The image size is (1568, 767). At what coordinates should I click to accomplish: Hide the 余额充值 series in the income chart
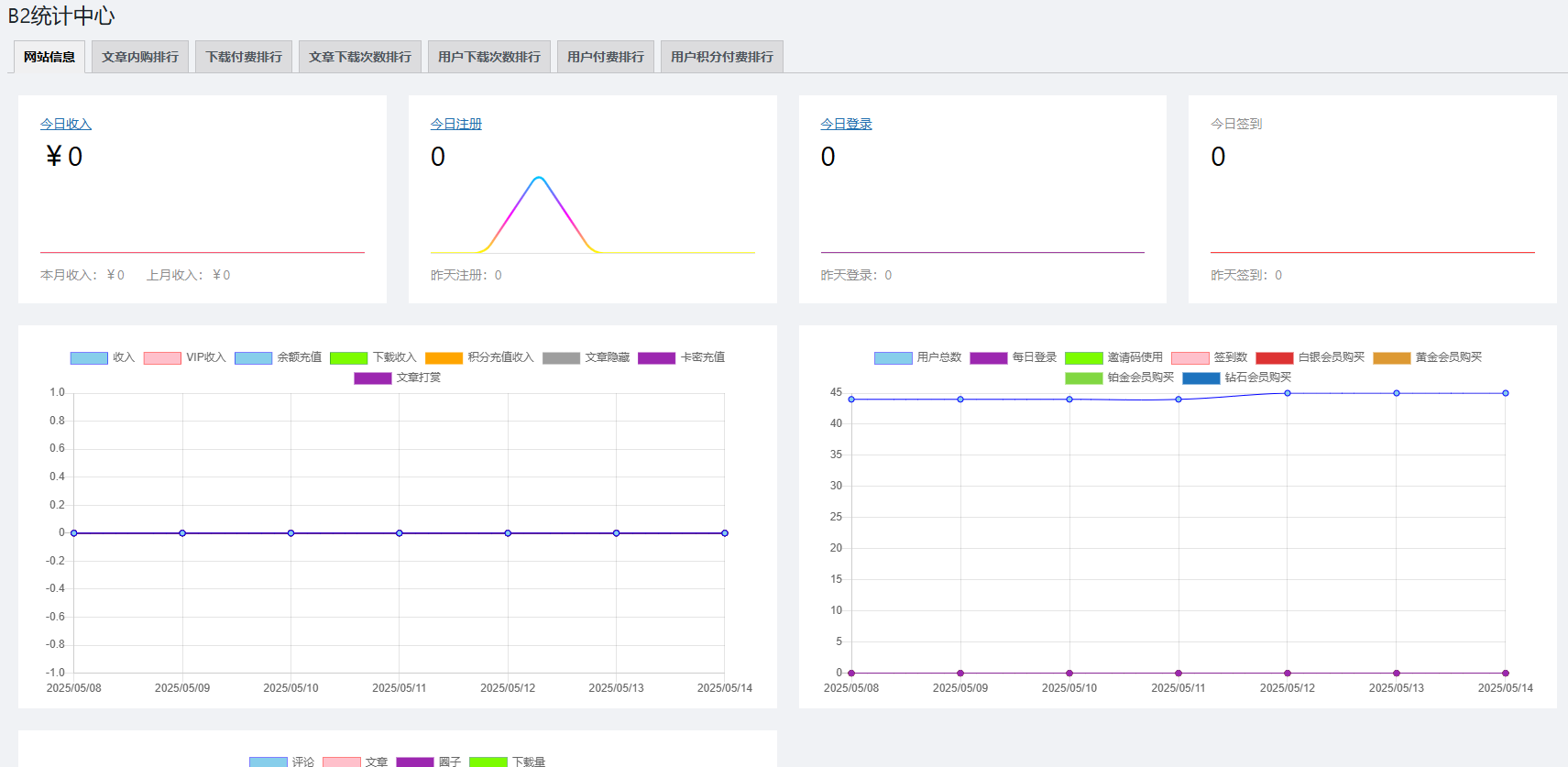pyautogui.click(x=278, y=357)
